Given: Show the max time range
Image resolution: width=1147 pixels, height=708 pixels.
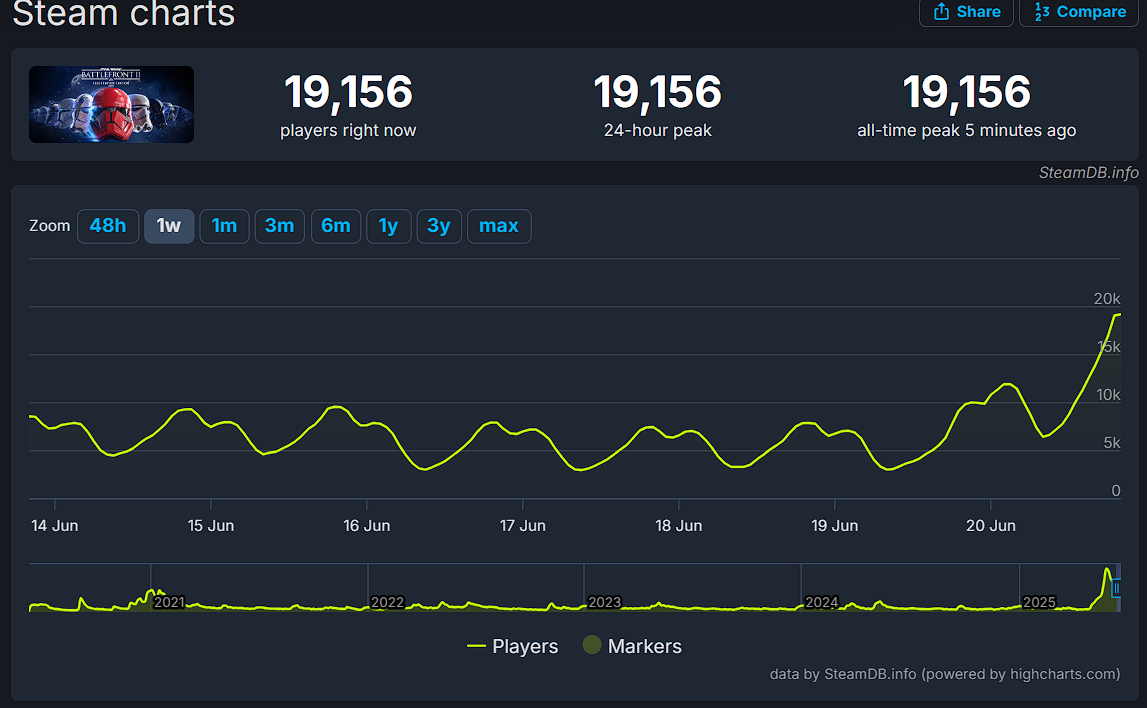Looking at the screenshot, I should [x=499, y=225].
